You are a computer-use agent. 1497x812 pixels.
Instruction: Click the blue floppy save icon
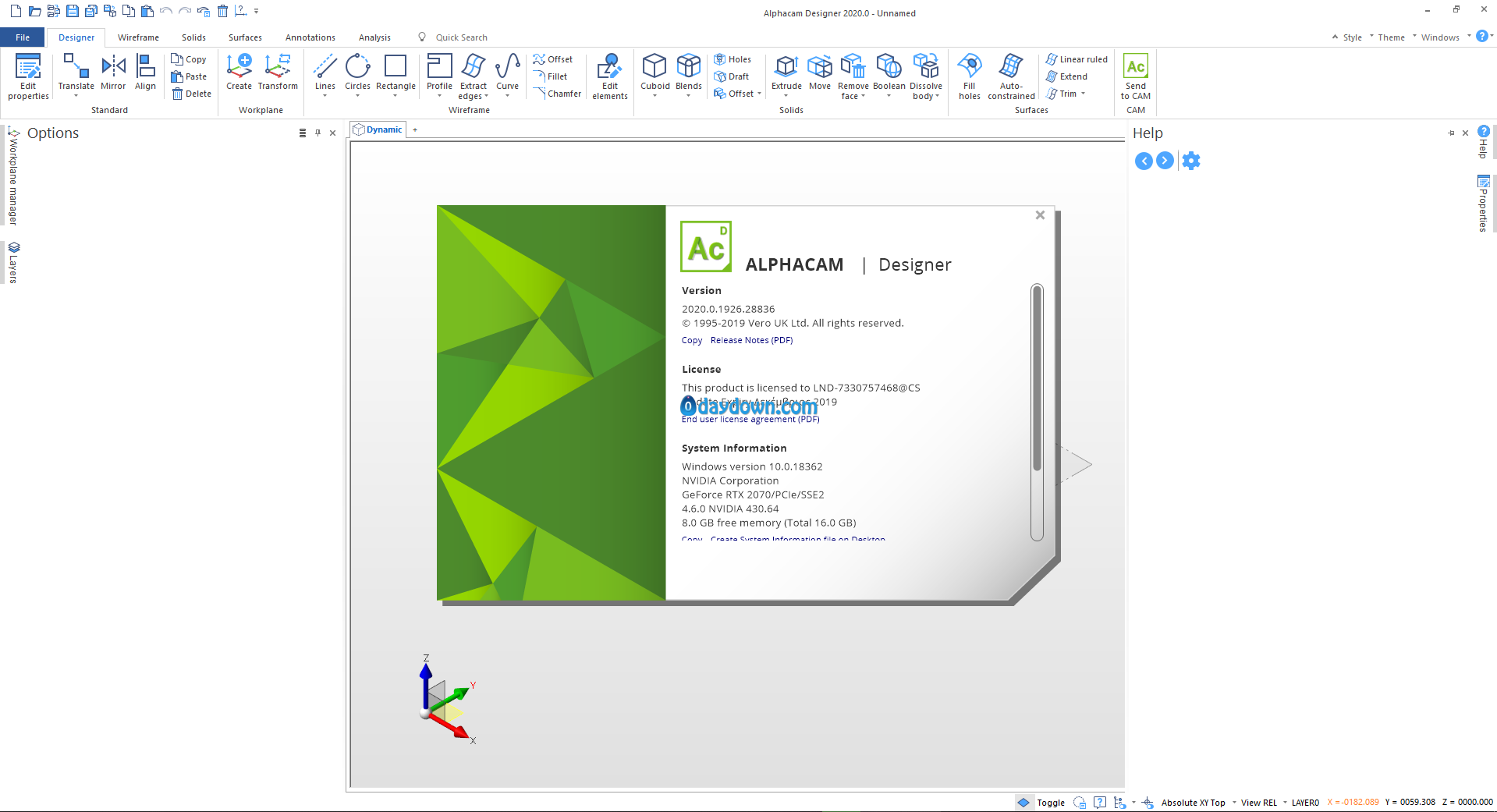[x=72, y=11]
